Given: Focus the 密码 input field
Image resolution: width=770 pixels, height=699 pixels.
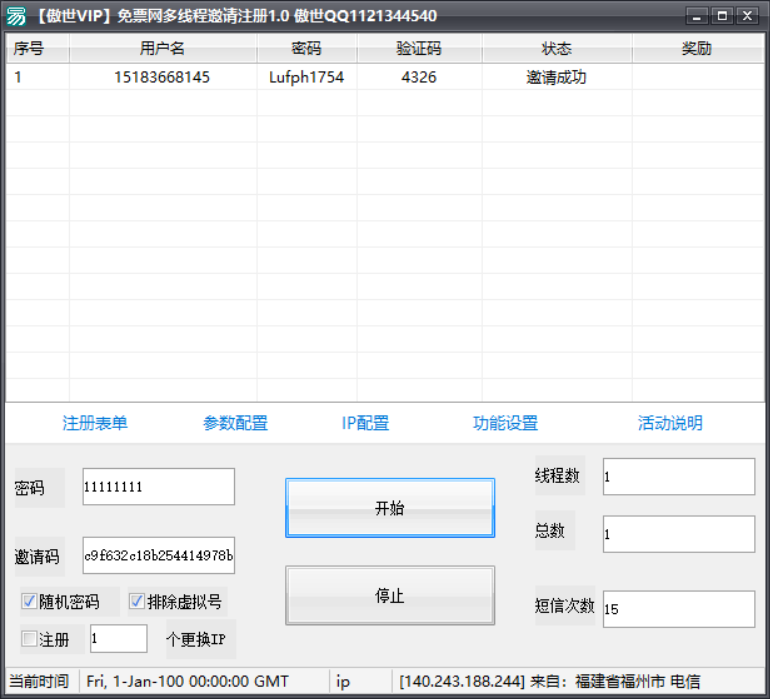Looking at the screenshot, I should 159,487.
